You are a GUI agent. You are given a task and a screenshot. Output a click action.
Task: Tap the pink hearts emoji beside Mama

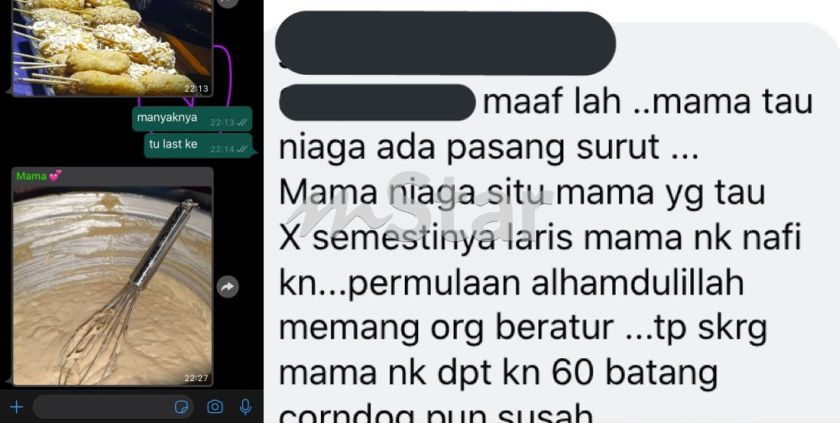point(55,176)
